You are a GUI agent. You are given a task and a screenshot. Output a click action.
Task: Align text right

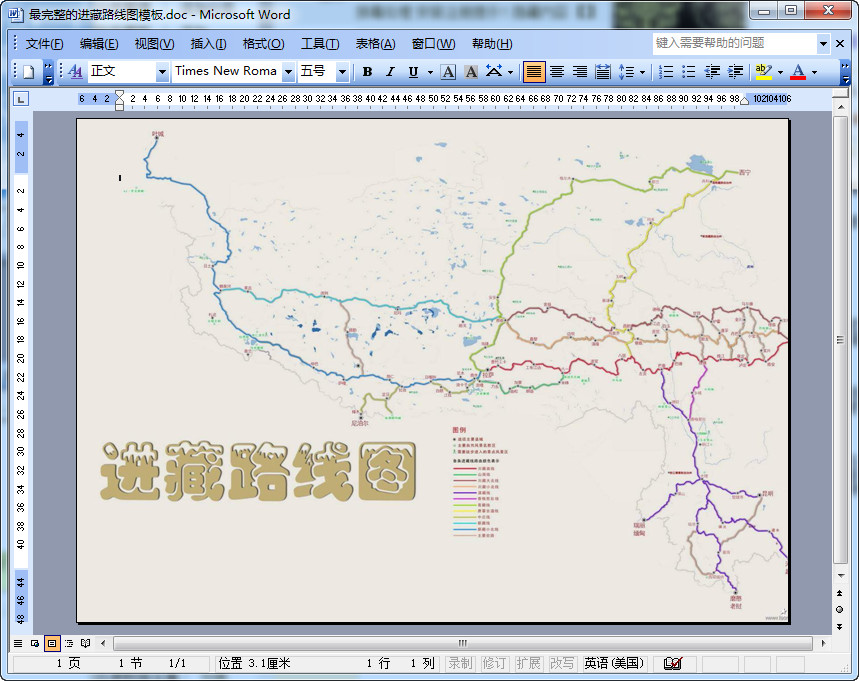pyautogui.click(x=580, y=72)
